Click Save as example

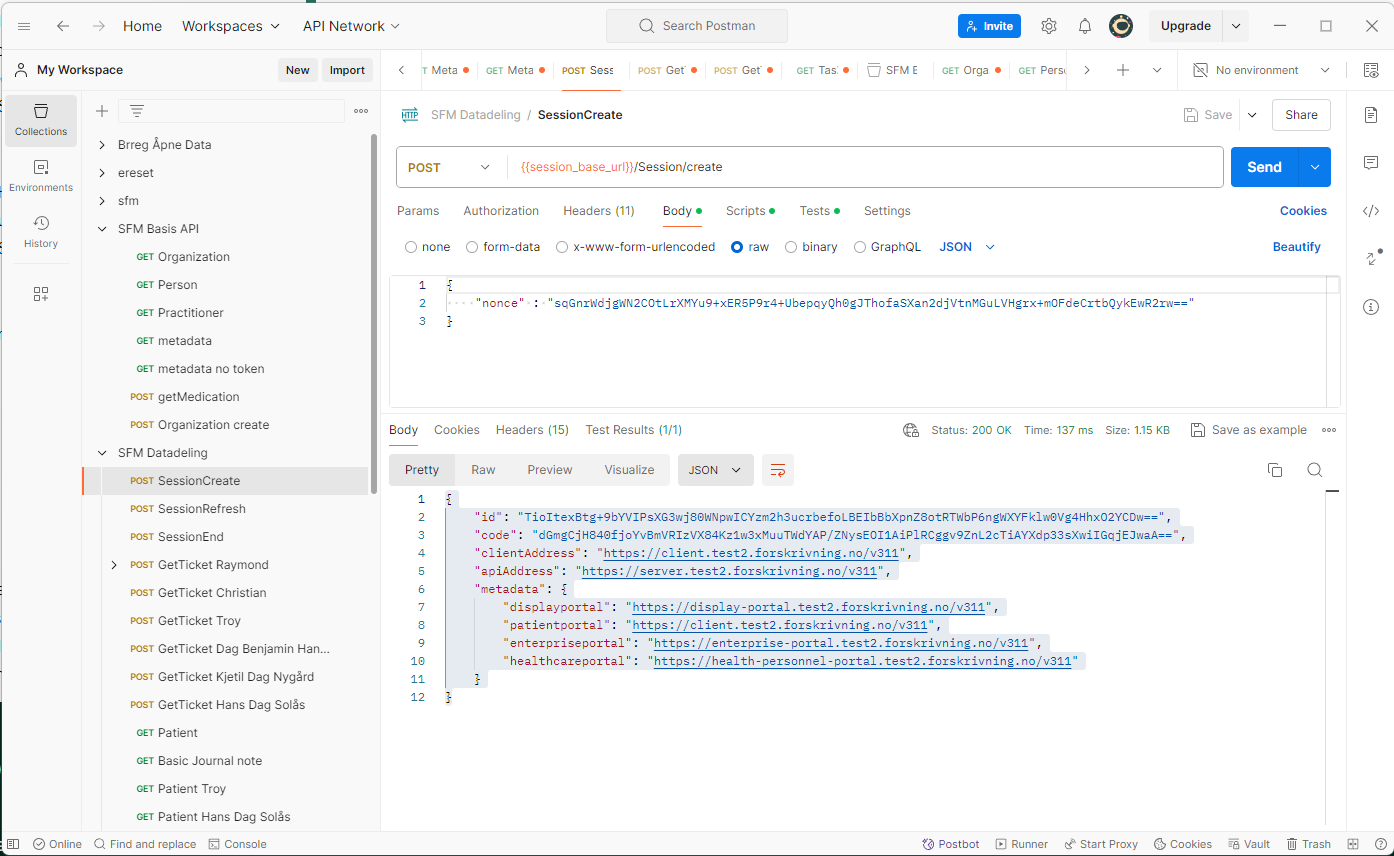coord(1249,430)
